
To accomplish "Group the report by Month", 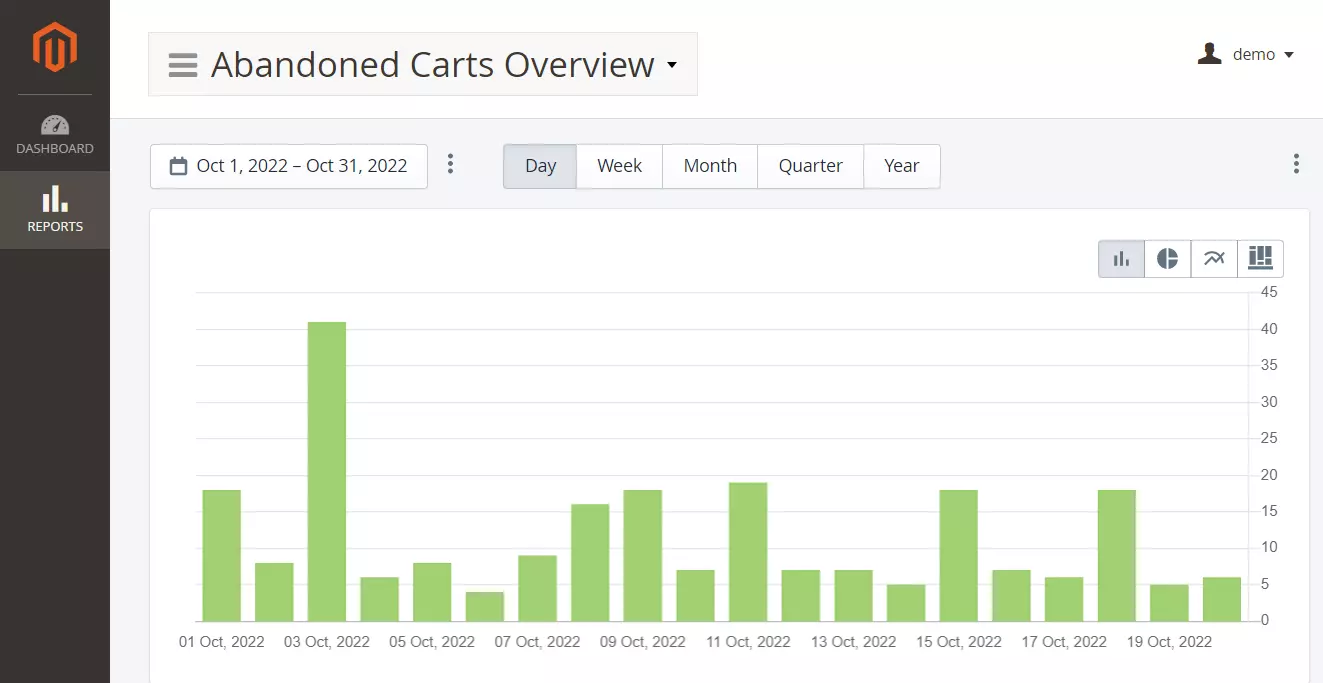I will pyautogui.click(x=710, y=166).
